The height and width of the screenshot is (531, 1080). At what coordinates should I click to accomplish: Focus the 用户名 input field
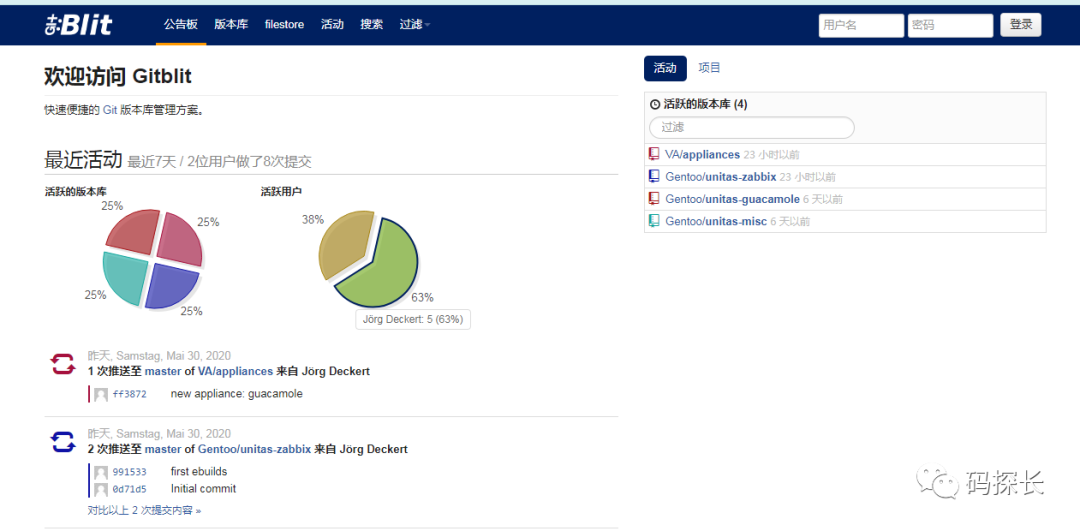pyautogui.click(x=861, y=25)
